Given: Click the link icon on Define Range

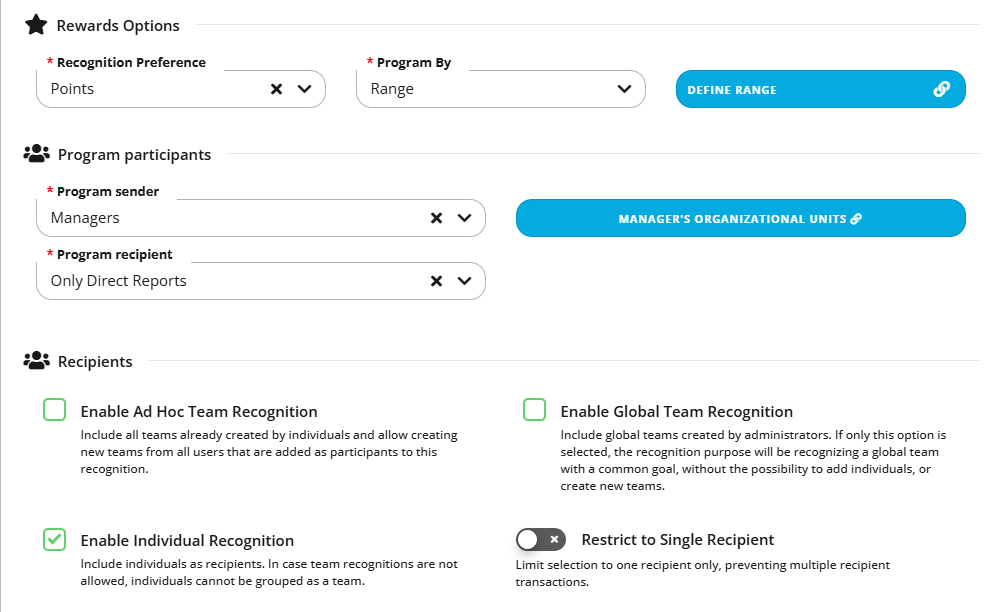Looking at the screenshot, I should click(x=942, y=89).
